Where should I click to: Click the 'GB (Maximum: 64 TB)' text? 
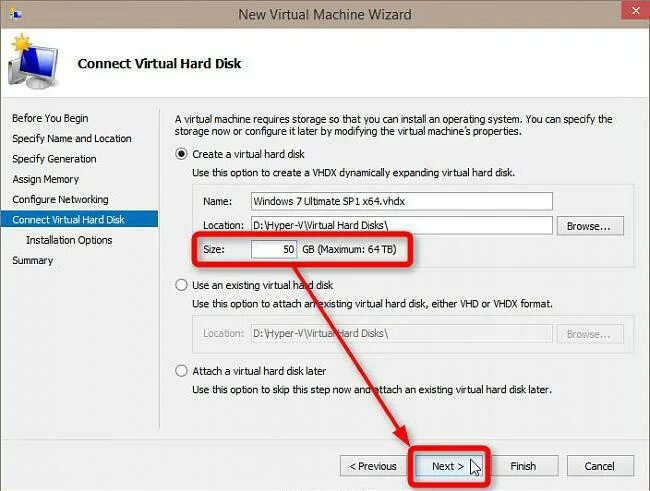[349, 249]
